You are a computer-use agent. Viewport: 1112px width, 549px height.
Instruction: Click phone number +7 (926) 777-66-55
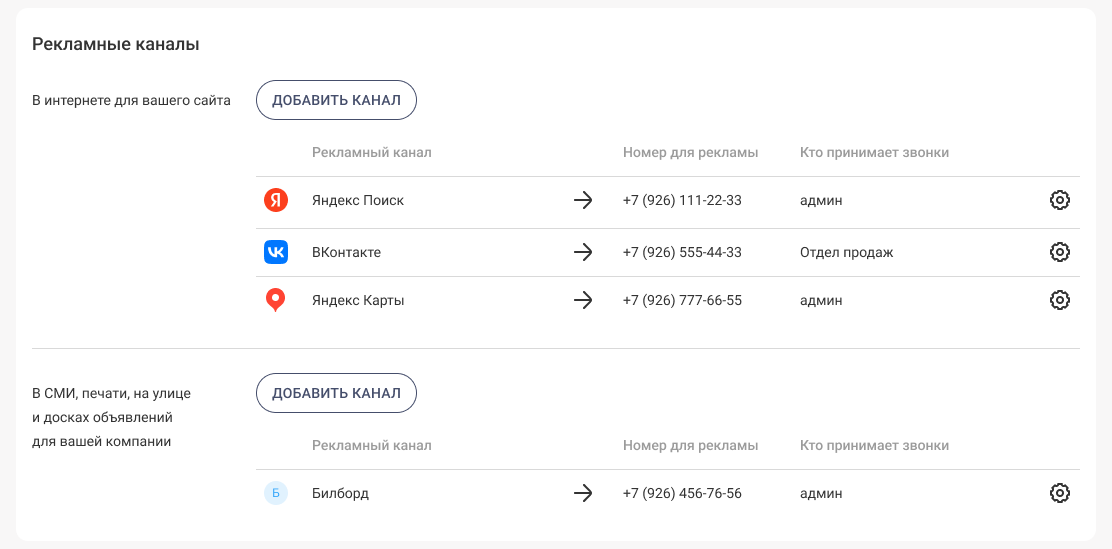pos(682,300)
